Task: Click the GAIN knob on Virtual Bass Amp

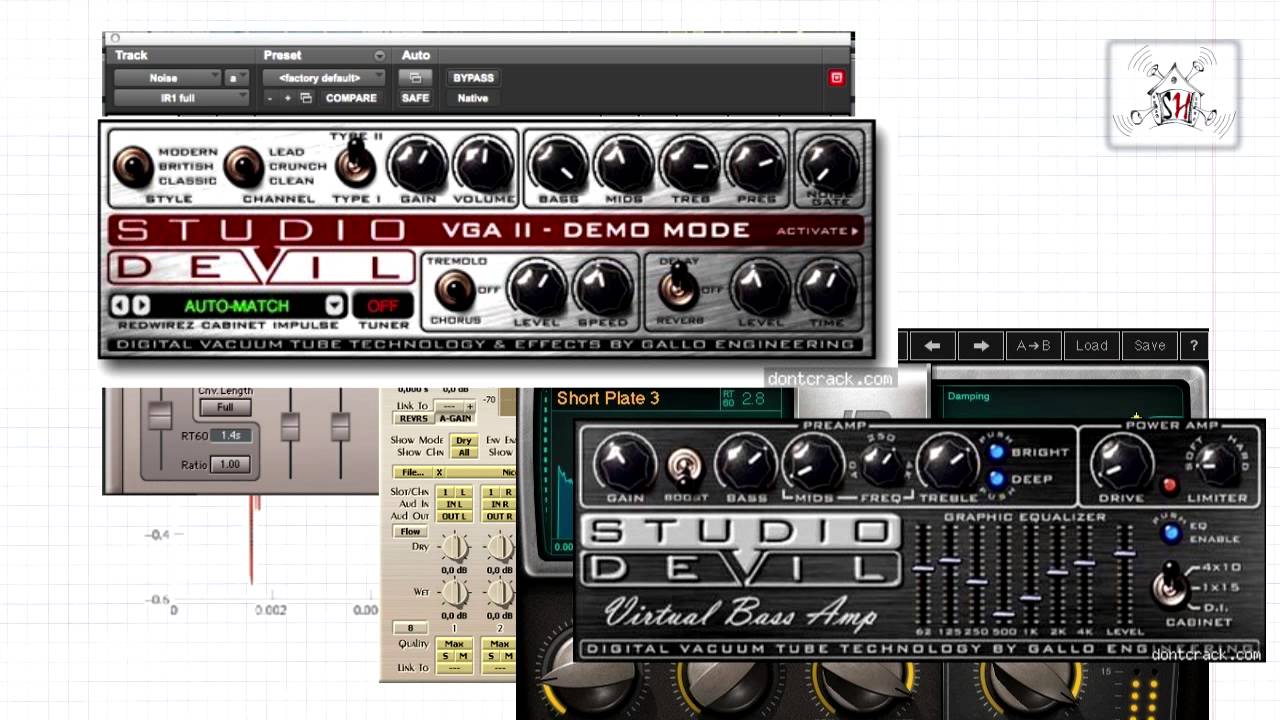Action: (x=625, y=463)
